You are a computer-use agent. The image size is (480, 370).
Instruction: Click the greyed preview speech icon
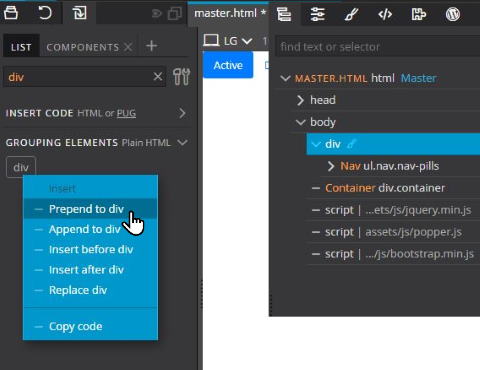click(157, 14)
